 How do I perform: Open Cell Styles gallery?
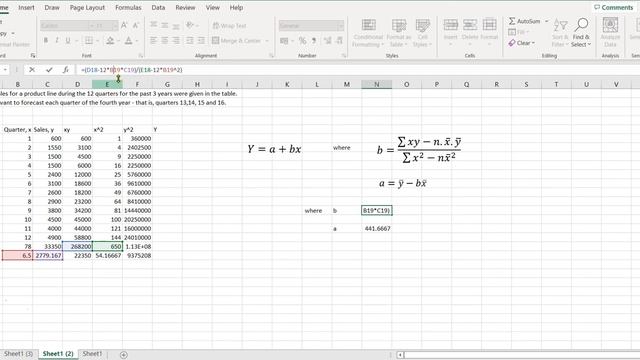[x=422, y=33]
